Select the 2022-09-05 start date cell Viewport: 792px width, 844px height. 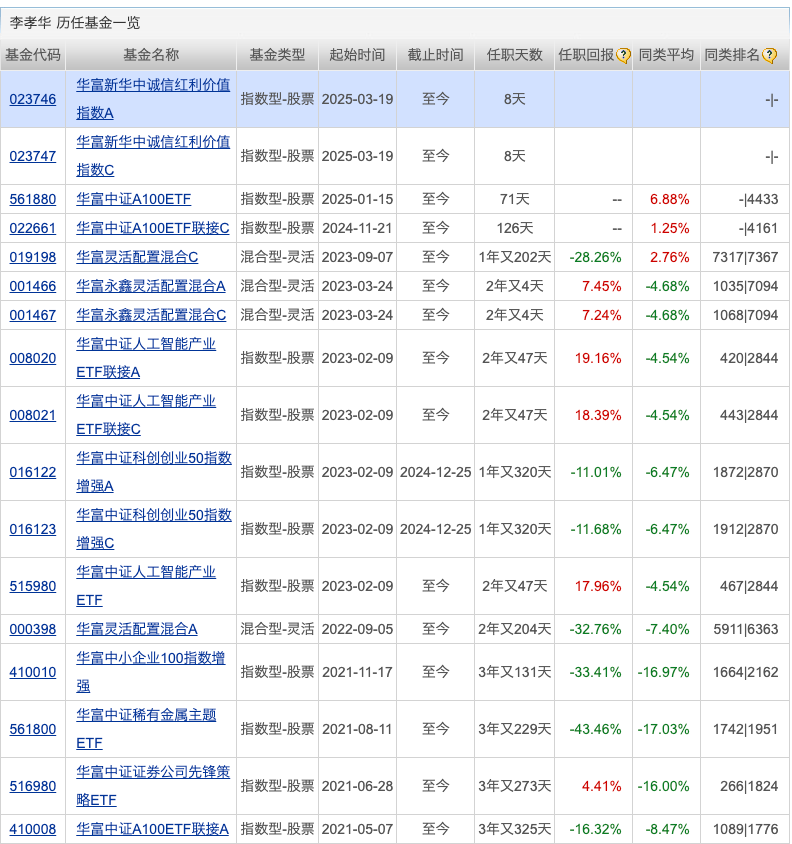pos(358,629)
